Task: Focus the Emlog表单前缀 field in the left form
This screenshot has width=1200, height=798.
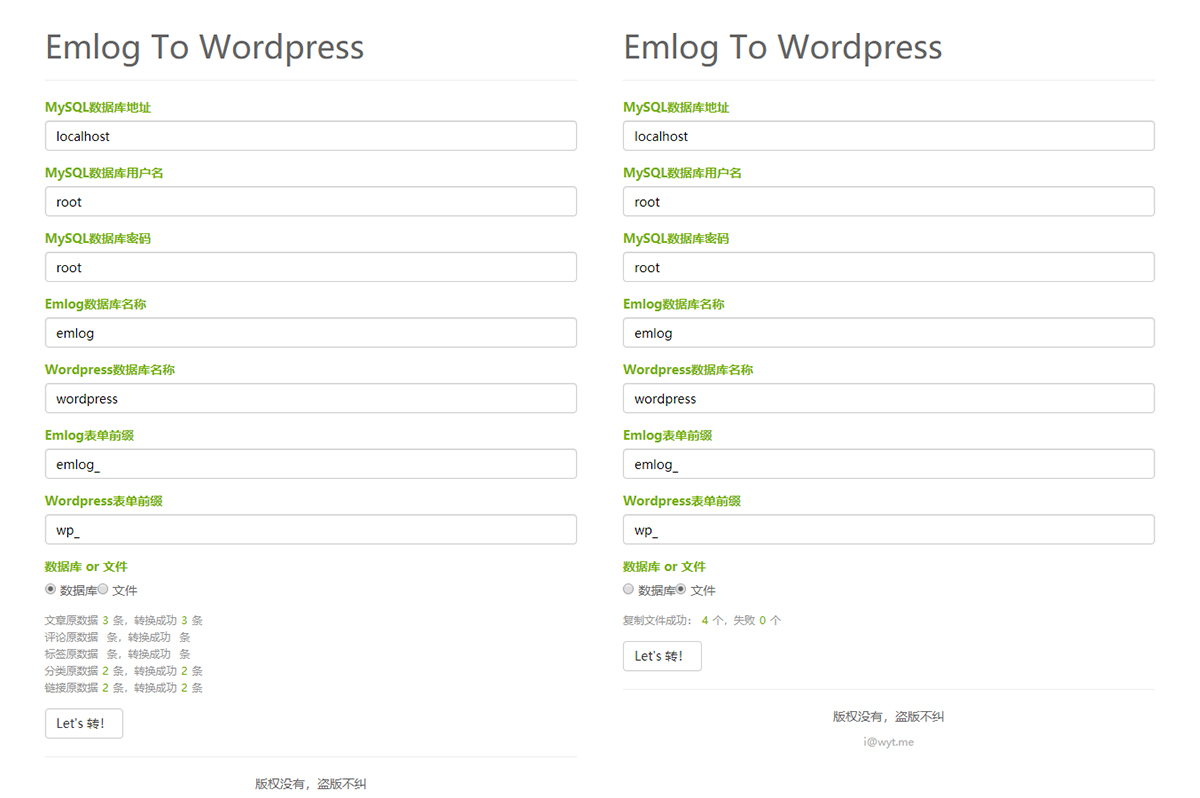Action: pos(311,464)
